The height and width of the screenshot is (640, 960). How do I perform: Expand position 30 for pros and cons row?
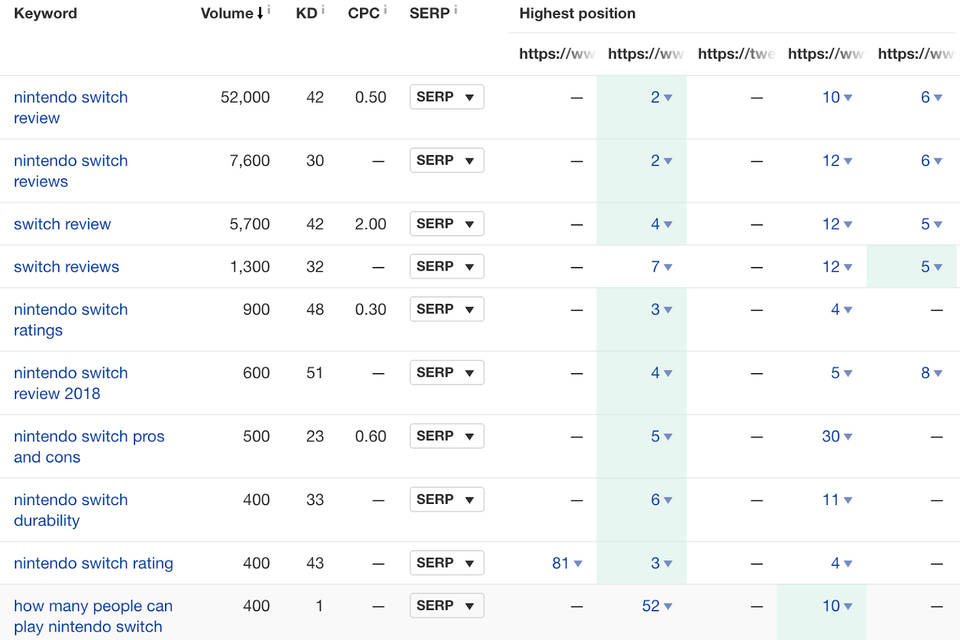coord(837,437)
